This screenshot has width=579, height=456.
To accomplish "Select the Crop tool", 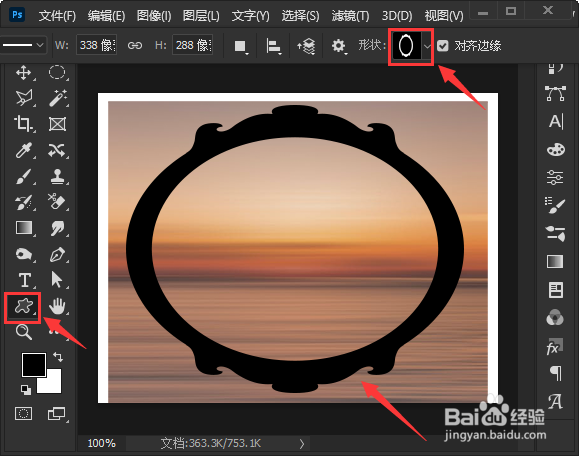I will pos(24,124).
